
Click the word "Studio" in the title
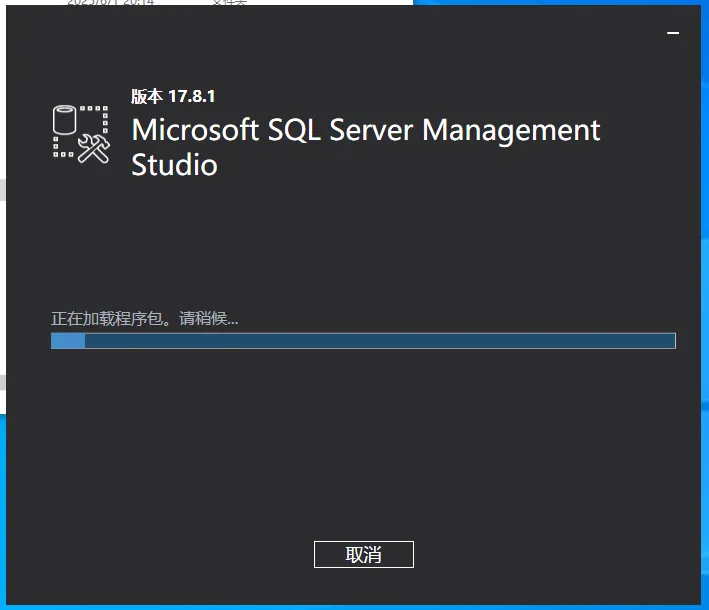pos(174,164)
